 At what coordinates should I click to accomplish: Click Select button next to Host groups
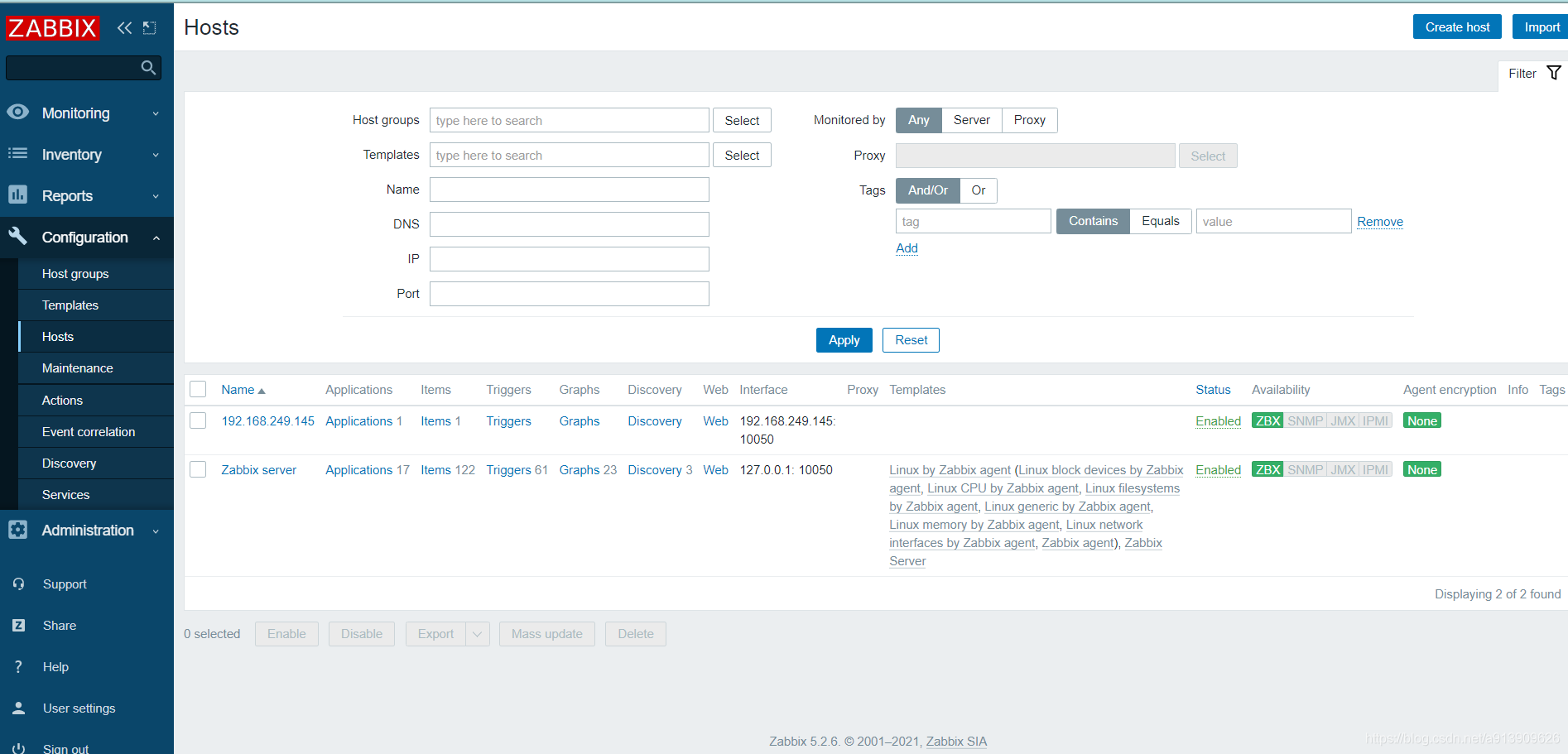click(742, 120)
